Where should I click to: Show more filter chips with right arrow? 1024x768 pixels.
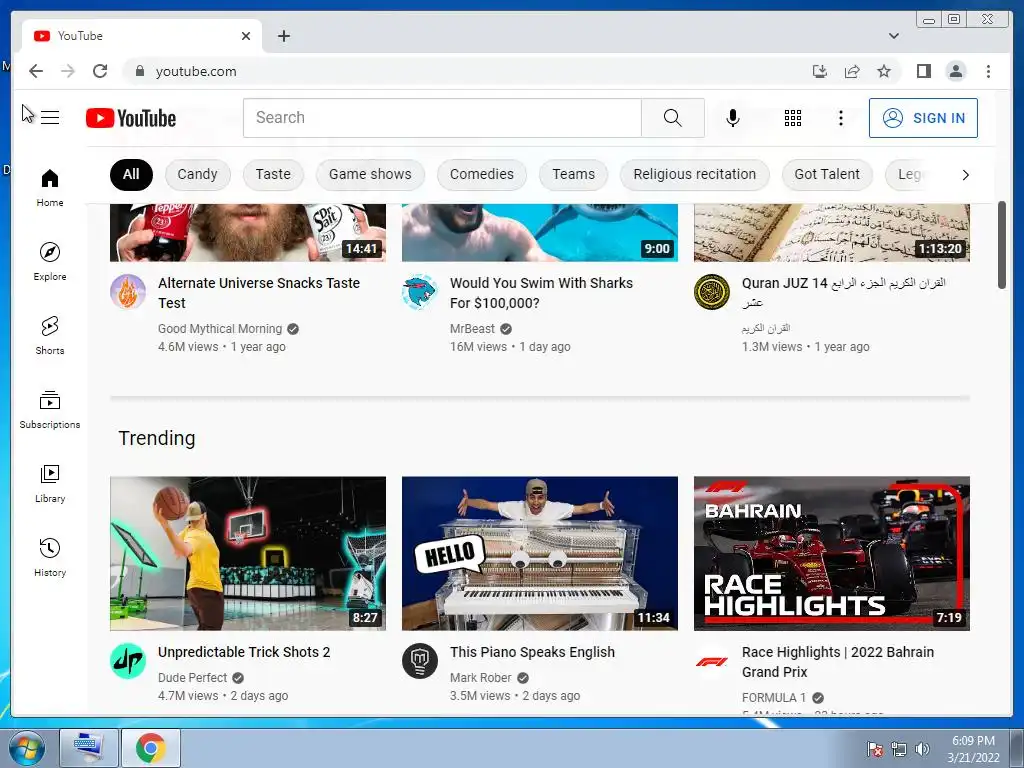[965, 175]
